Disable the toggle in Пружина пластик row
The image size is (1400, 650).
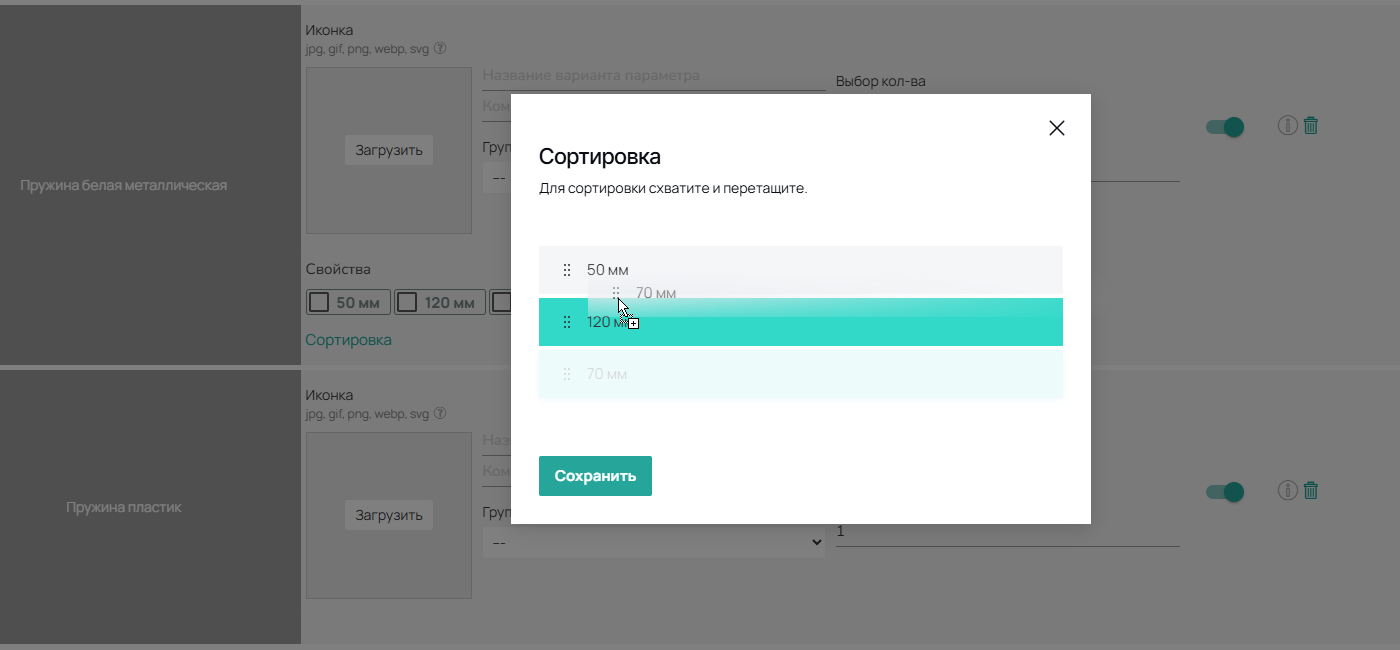(1225, 492)
